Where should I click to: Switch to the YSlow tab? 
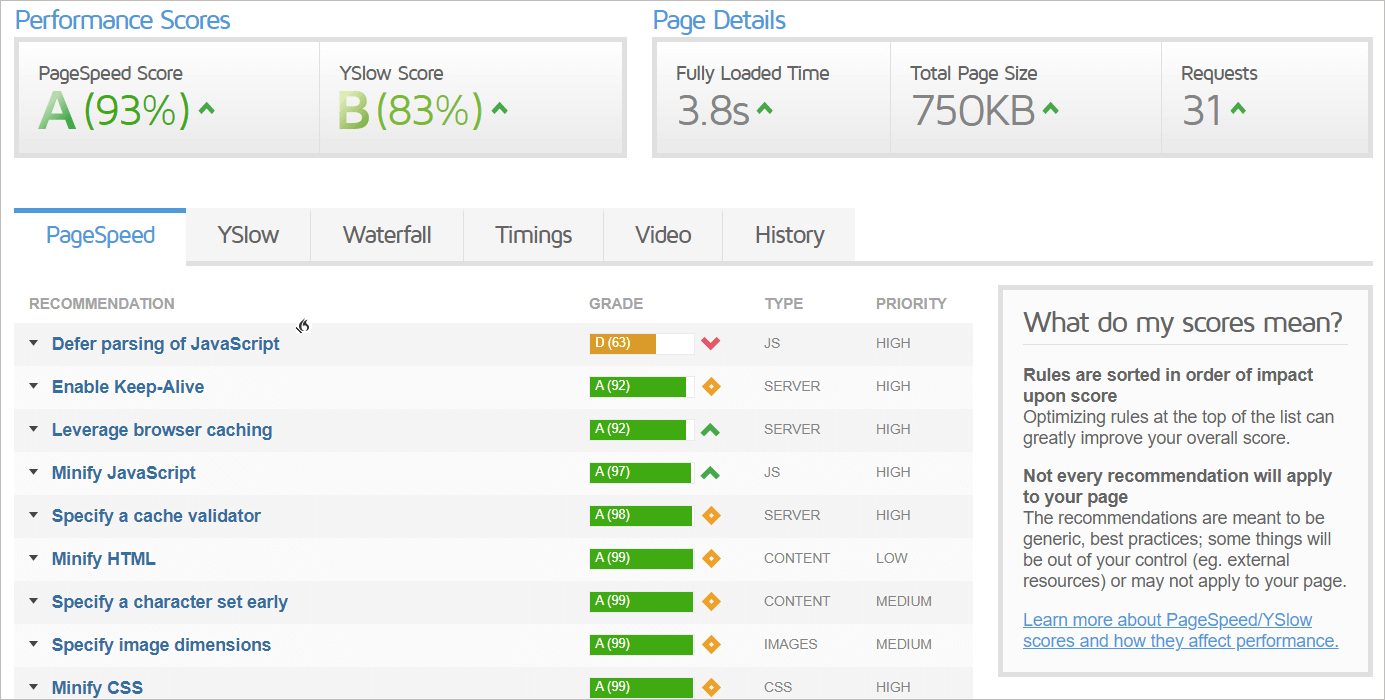[248, 236]
